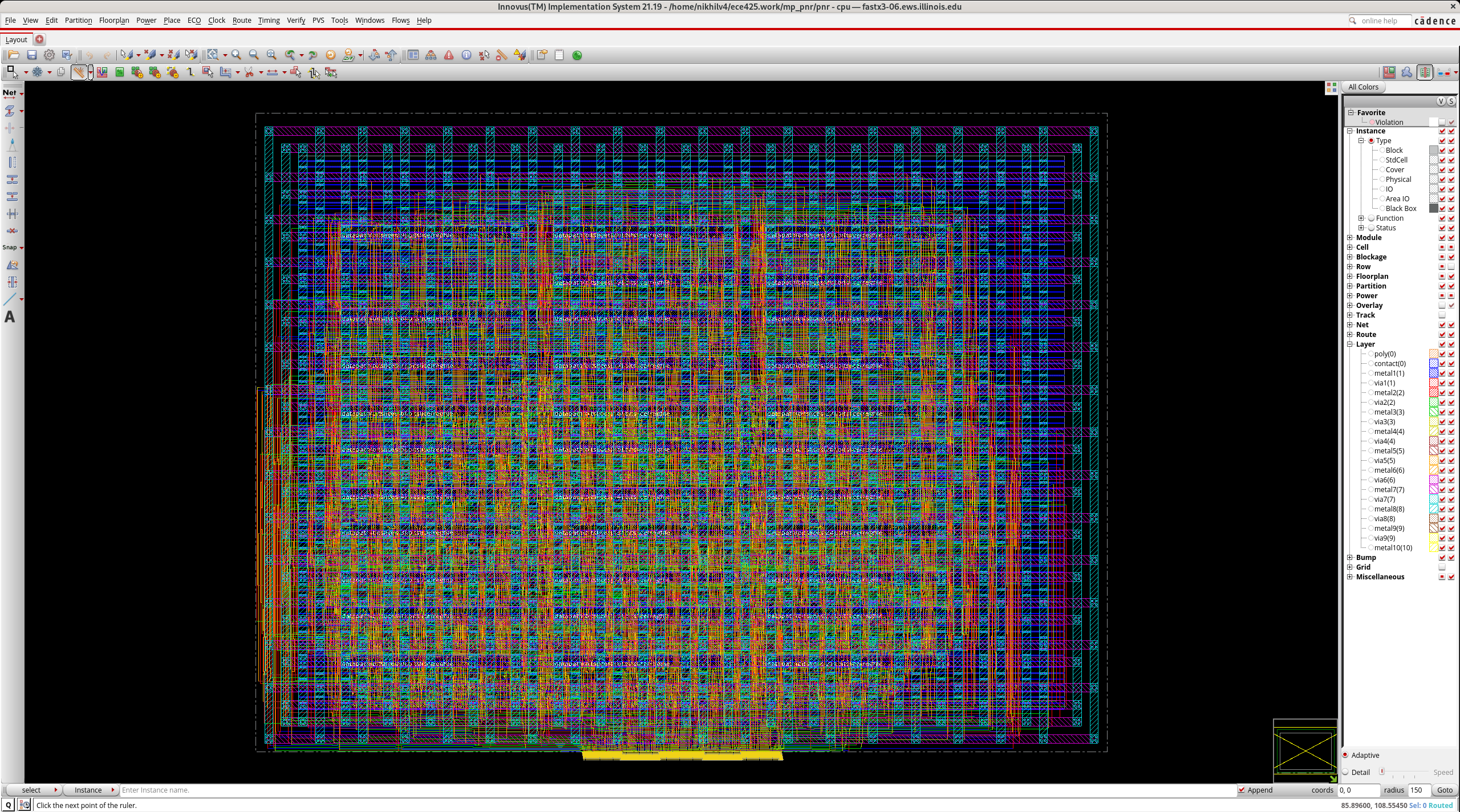The image size is (1460, 812).
Task: Switch to the Layout tab
Action: (16, 39)
